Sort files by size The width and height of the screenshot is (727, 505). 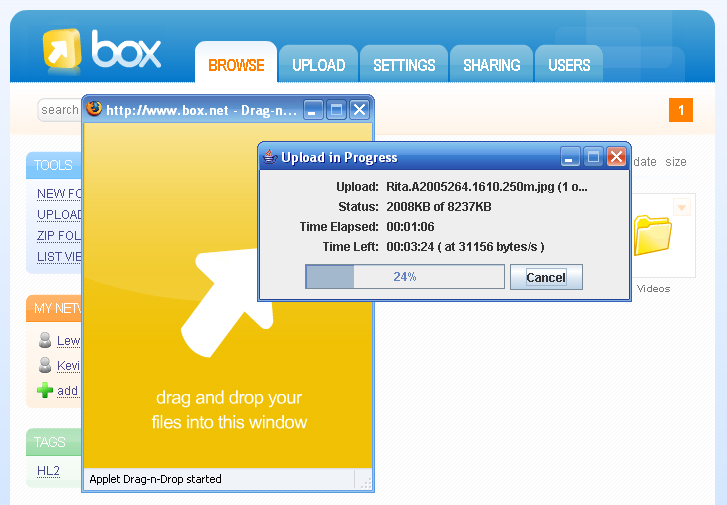pyautogui.click(x=676, y=162)
